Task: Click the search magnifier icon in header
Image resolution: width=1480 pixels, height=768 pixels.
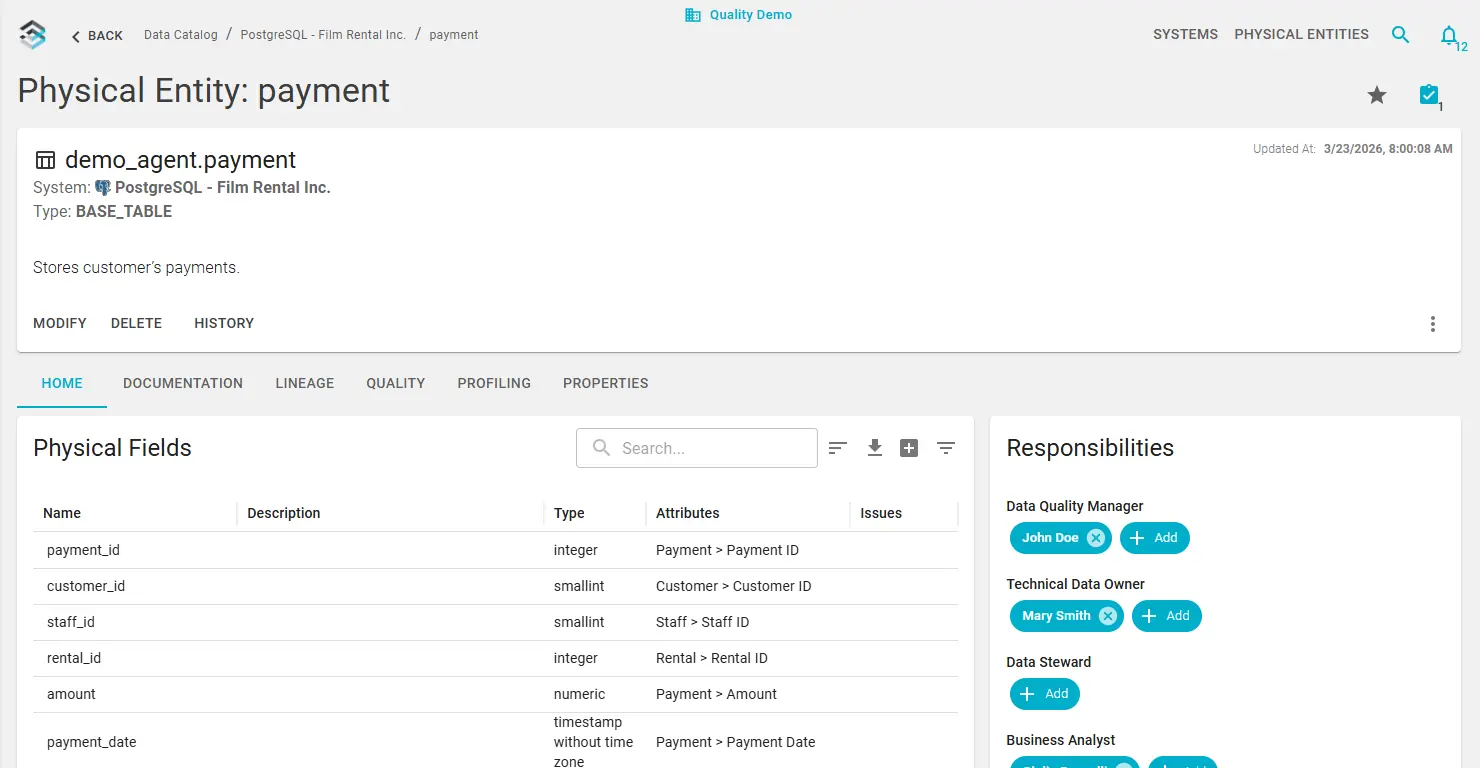Action: pos(1401,35)
